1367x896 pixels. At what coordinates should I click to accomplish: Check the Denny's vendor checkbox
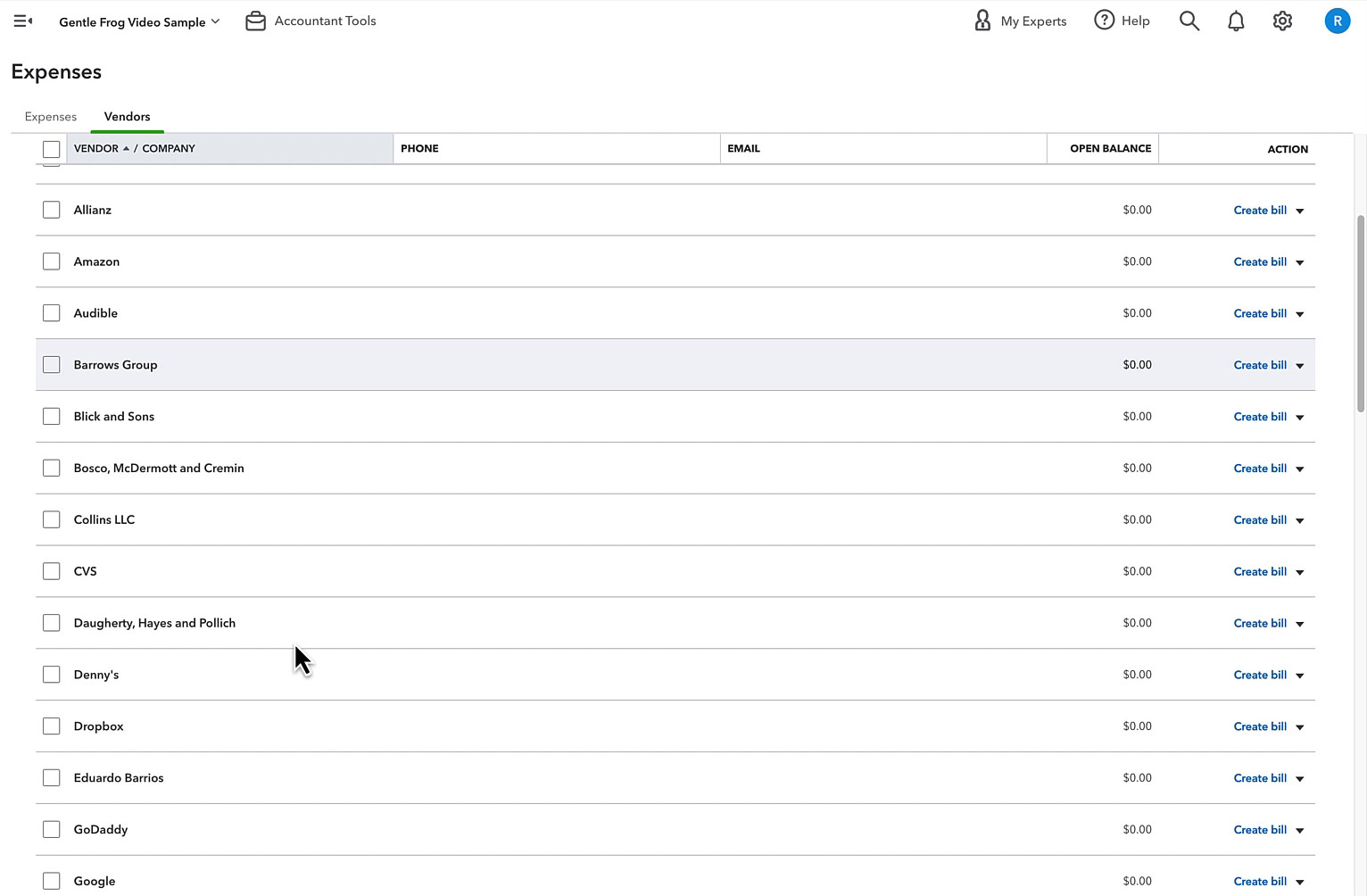(x=52, y=675)
